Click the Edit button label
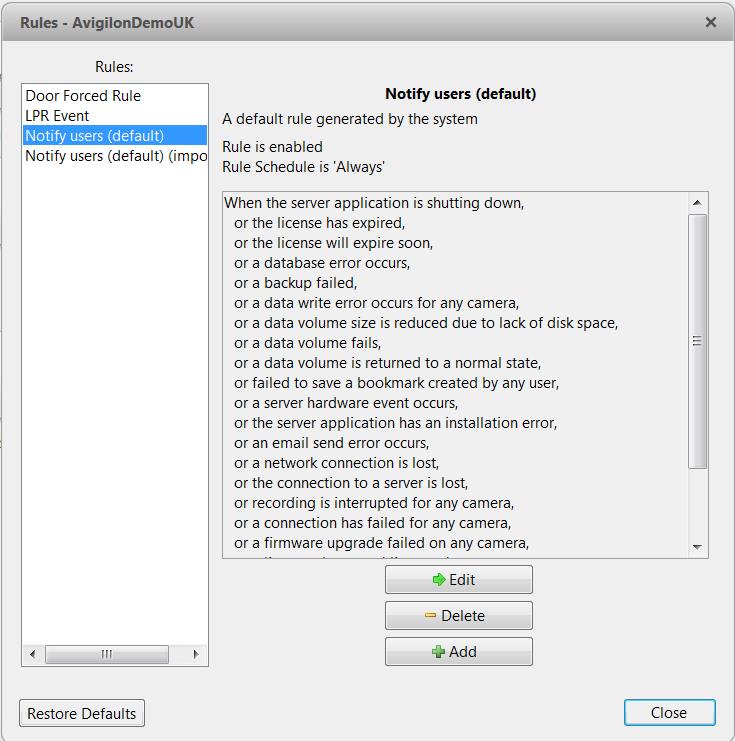The height and width of the screenshot is (741, 735). (462, 580)
